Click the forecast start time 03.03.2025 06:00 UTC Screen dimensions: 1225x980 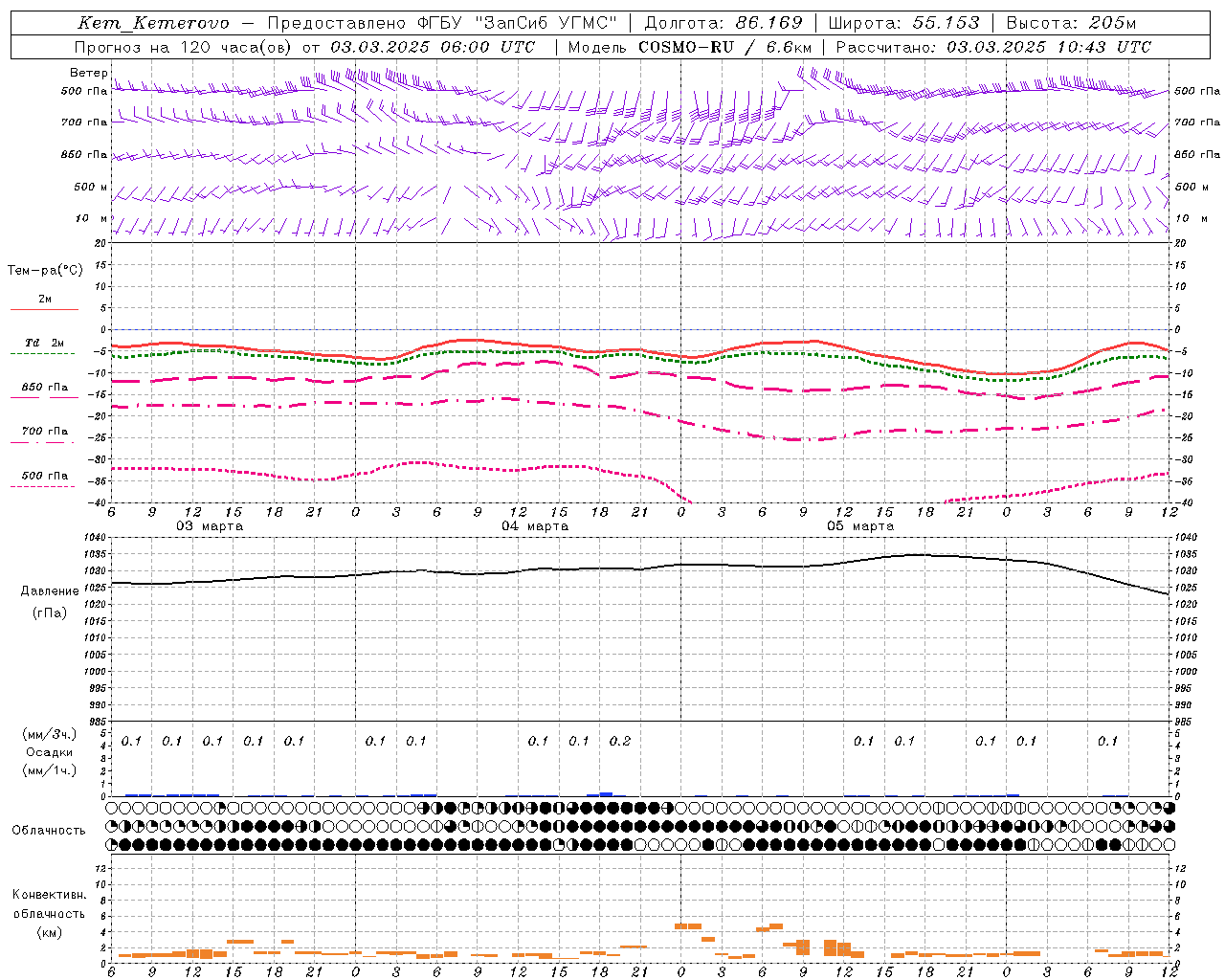433,47
